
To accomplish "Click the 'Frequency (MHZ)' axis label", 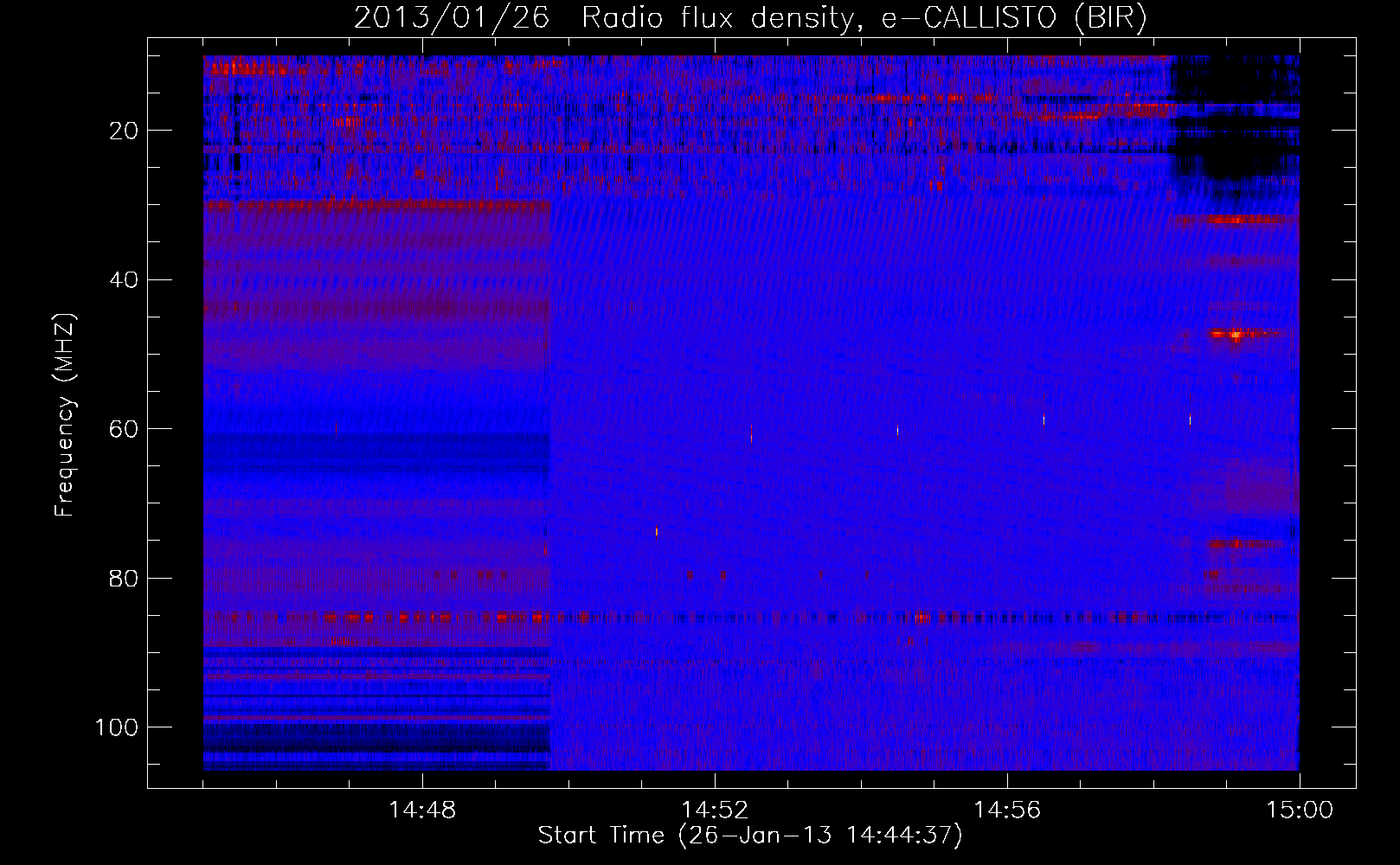I will point(65,415).
